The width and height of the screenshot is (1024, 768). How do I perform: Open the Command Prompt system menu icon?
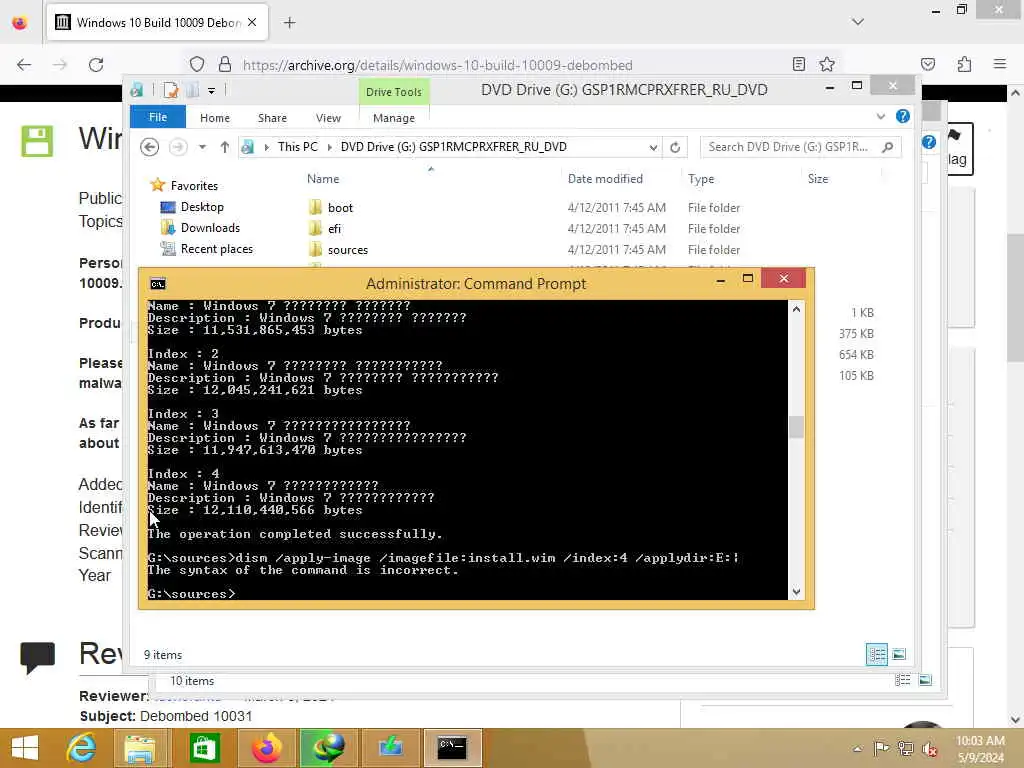(157, 284)
